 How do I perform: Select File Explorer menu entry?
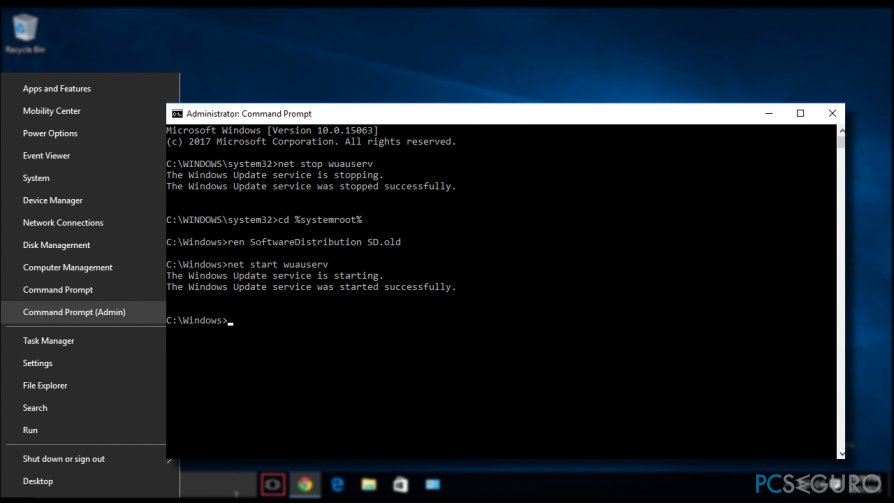click(x=45, y=385)
